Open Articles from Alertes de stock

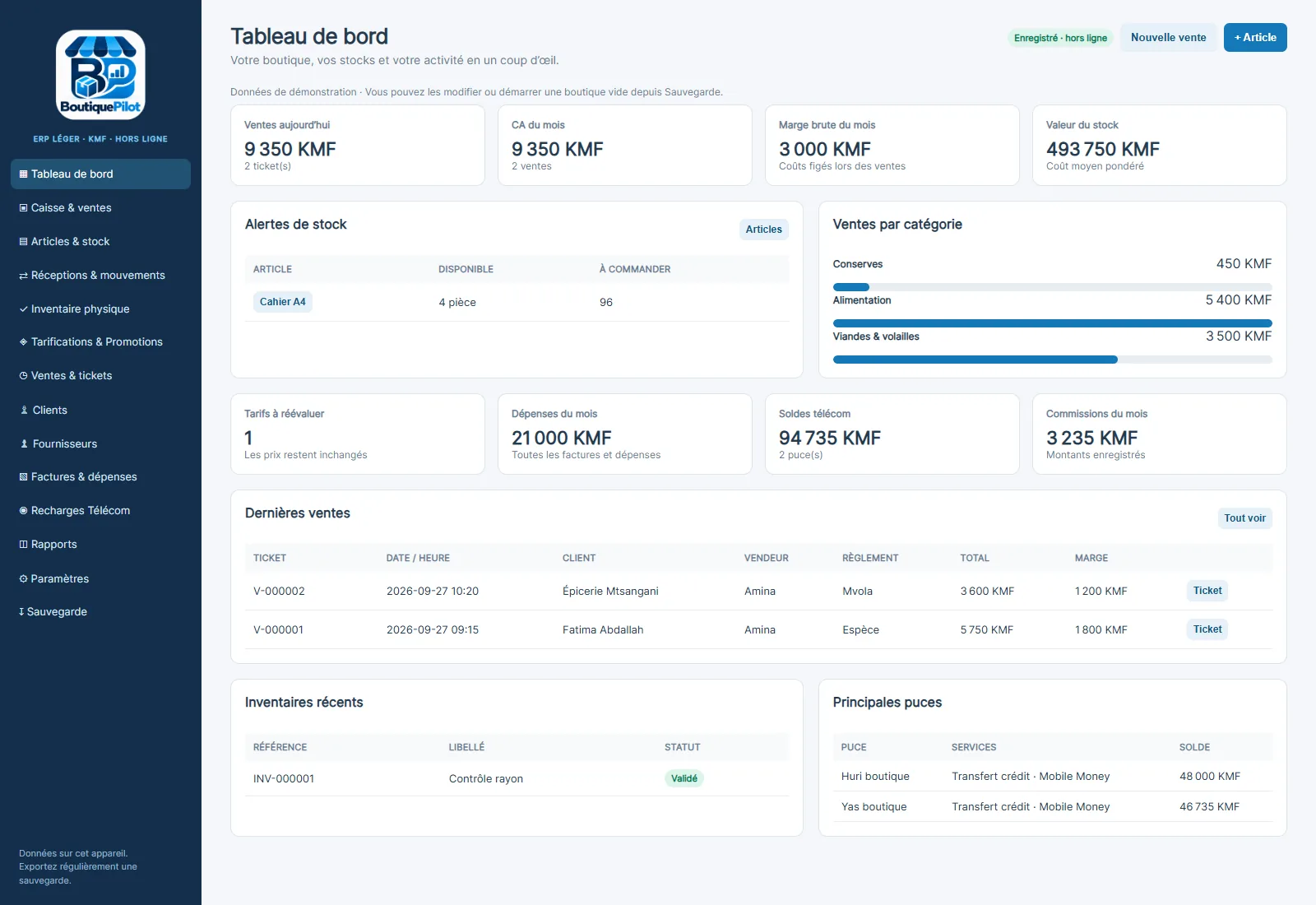click(763, 230)
